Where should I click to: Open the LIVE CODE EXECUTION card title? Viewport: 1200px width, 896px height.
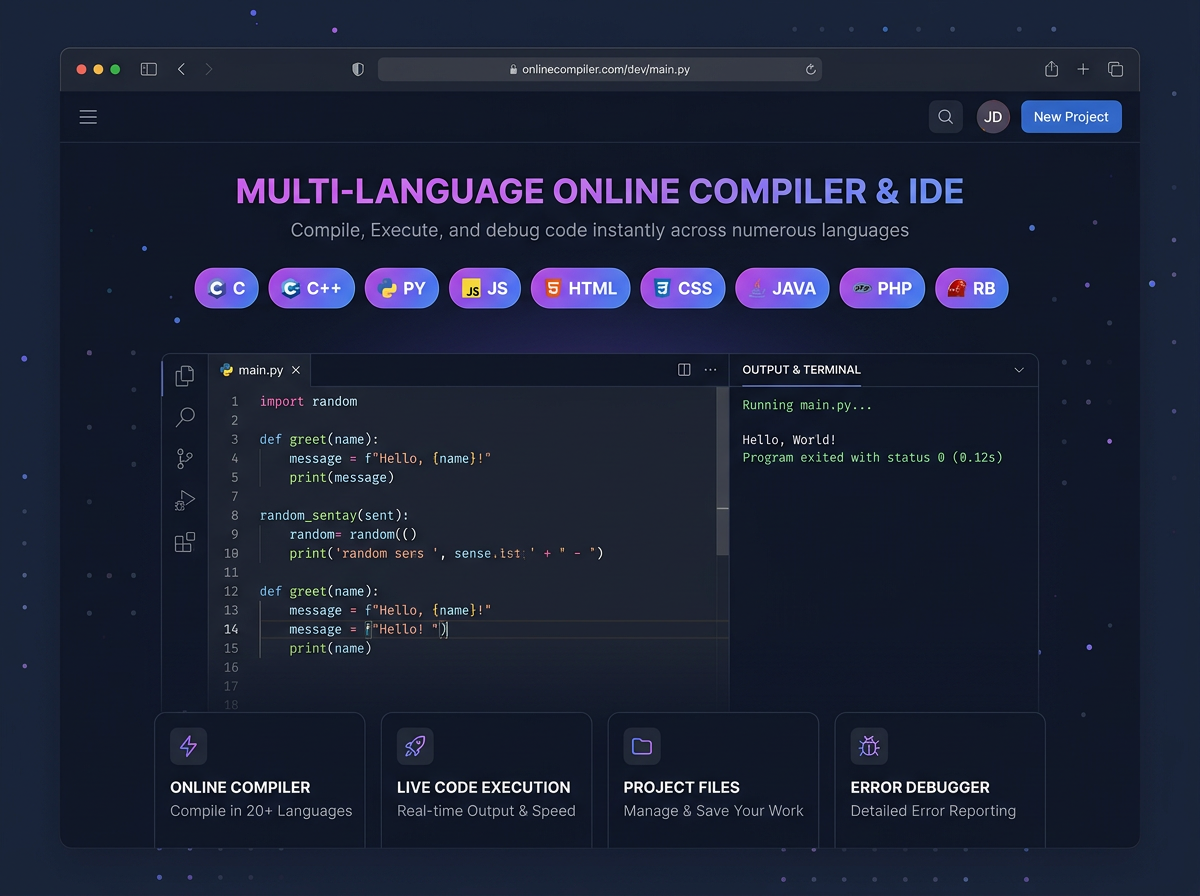coord(484,787)
